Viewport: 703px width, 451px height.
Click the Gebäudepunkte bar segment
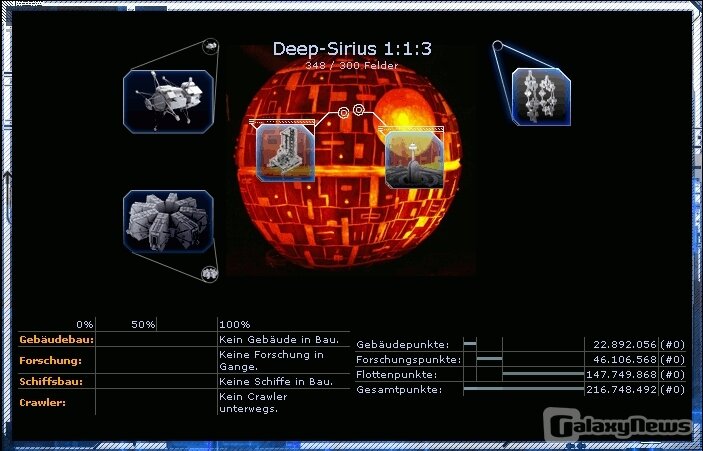point(470,344)
